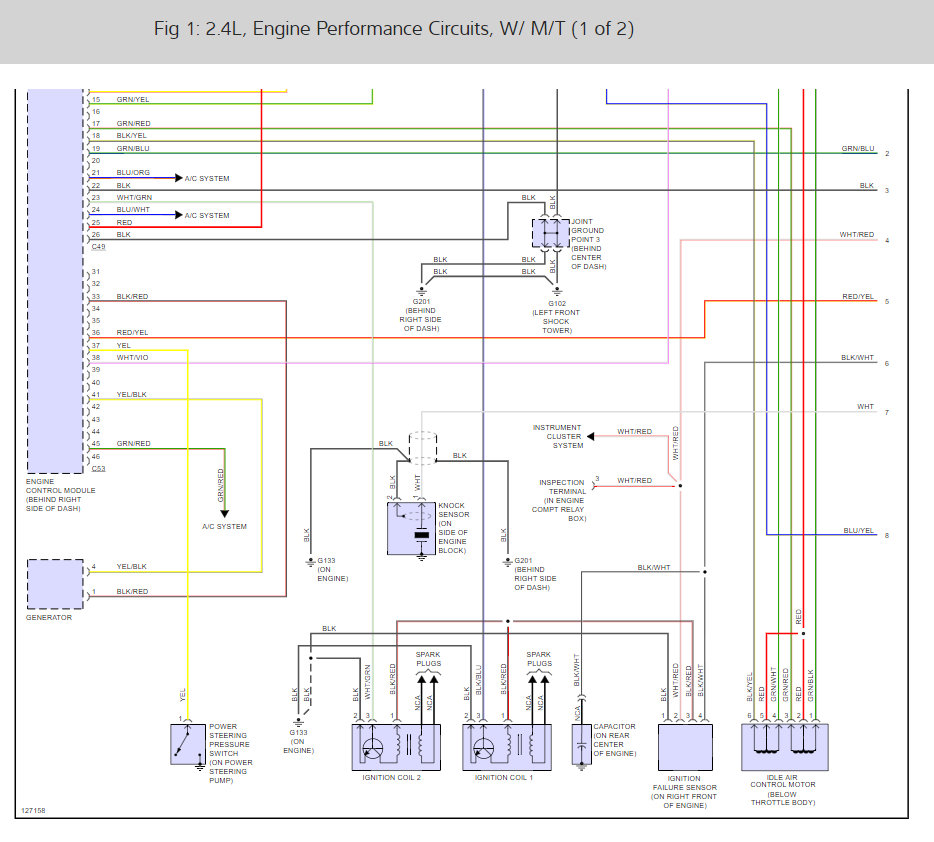Click the Joint Ground Point 3 box
Image resolution: width=934 pixels, height=842 pixels.
click(x=551, y=233)
